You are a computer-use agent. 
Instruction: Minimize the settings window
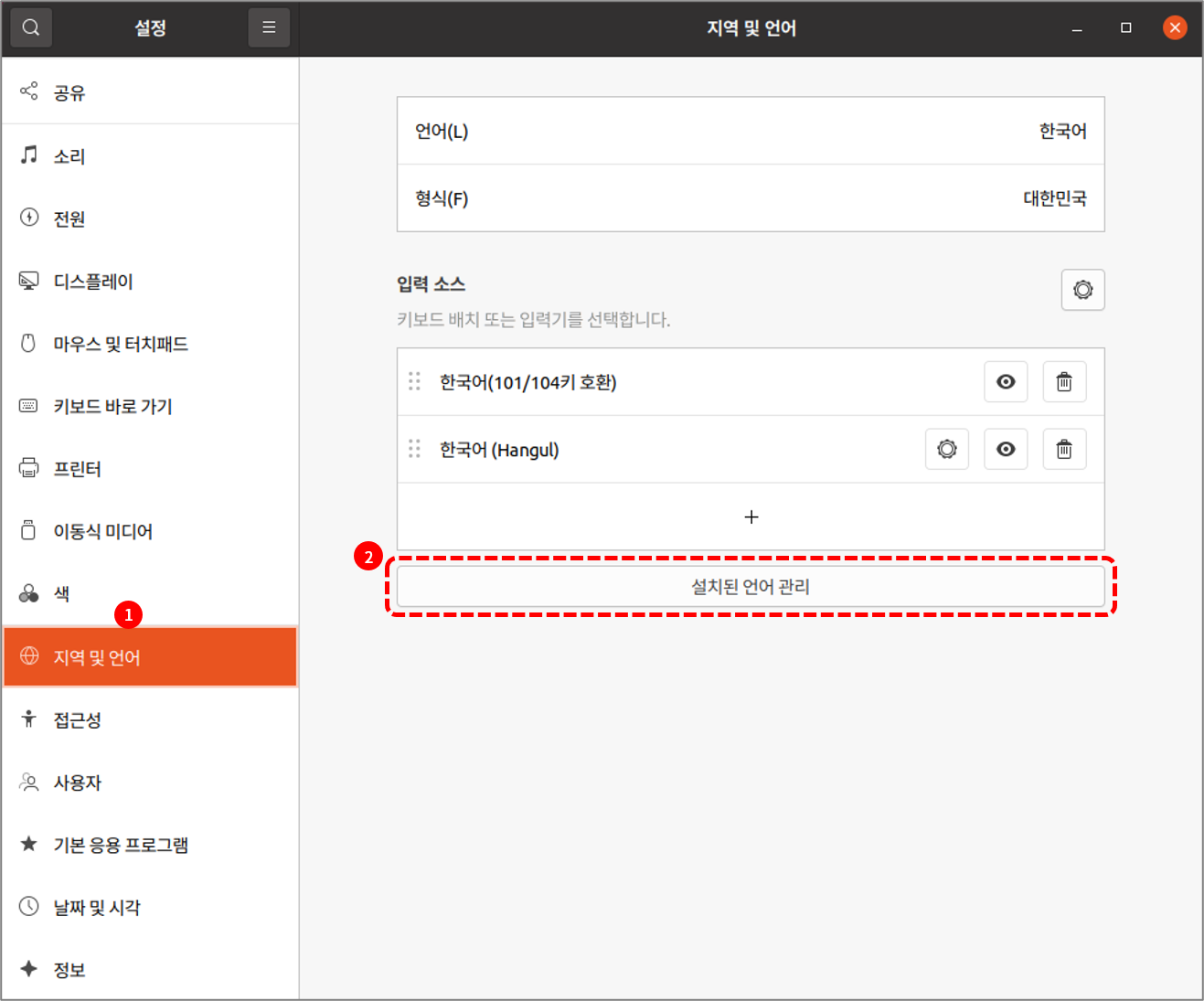tap(1077, 28)
